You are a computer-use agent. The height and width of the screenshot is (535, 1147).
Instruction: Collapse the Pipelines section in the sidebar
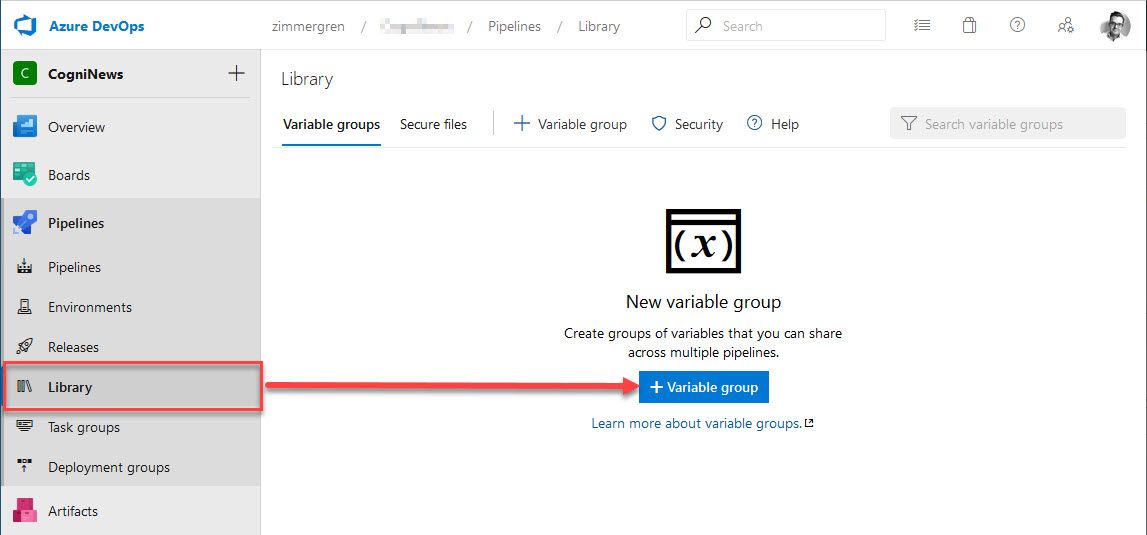(76, 223)
